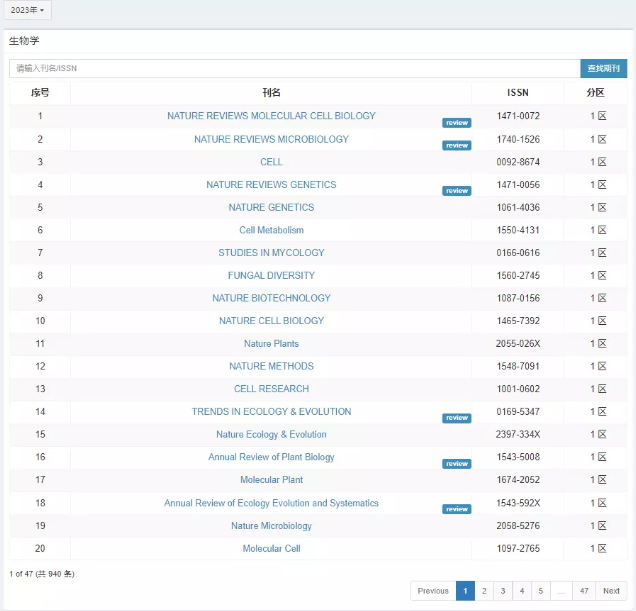Open NATURE CELL BIOLOGY journal link
636x611 pixels.
(271, 321)
